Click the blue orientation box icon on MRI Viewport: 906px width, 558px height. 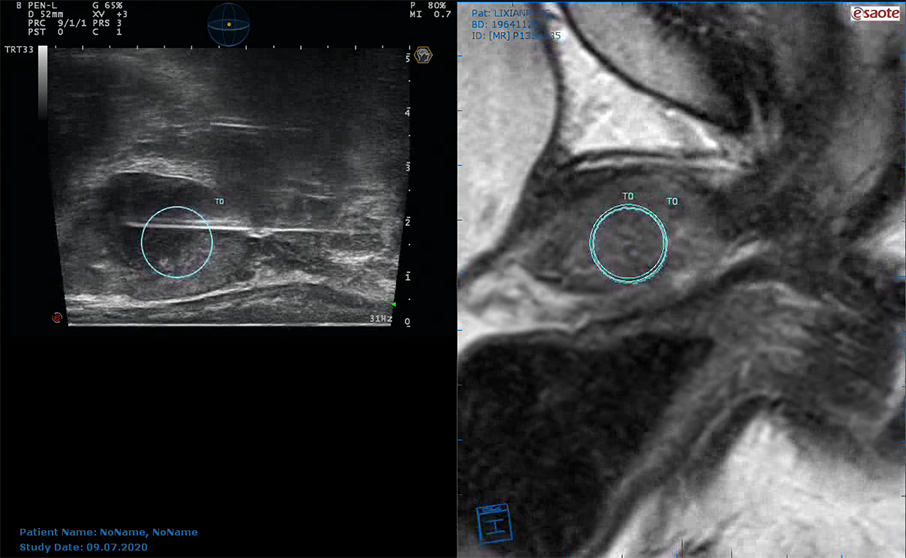coord(494,523)
